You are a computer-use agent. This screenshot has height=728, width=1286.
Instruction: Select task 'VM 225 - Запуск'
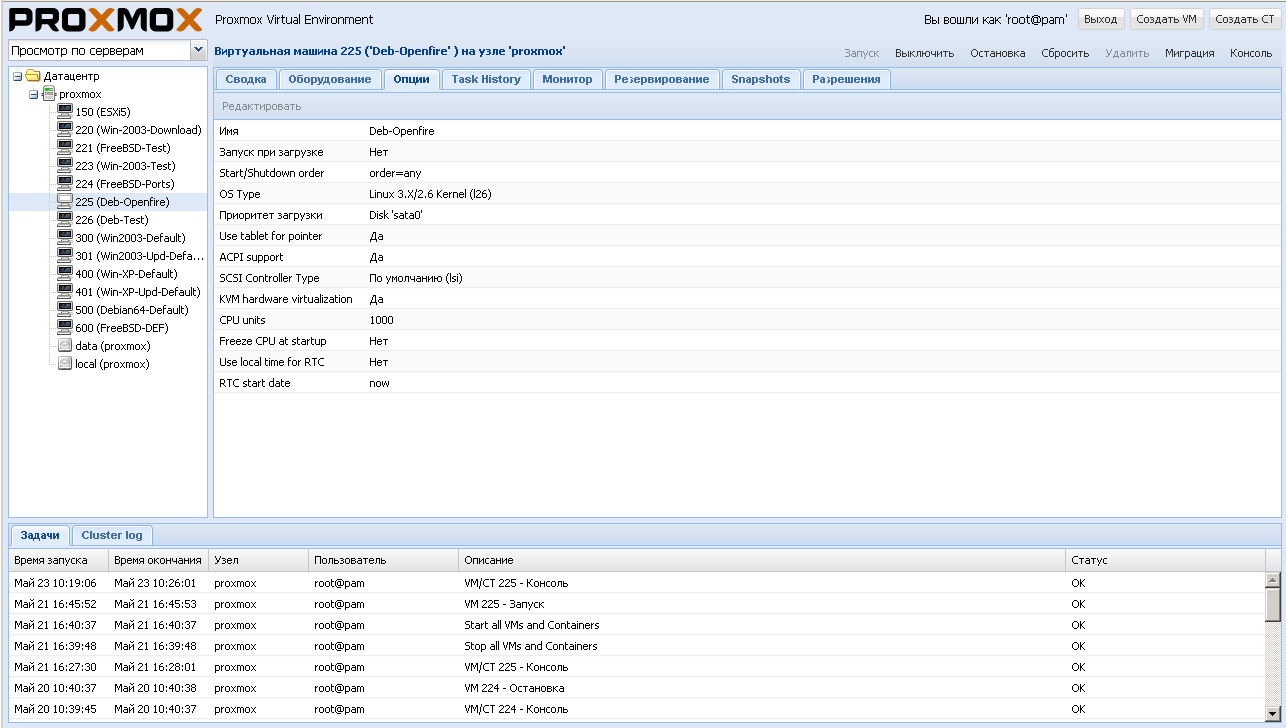click(637, 604)
